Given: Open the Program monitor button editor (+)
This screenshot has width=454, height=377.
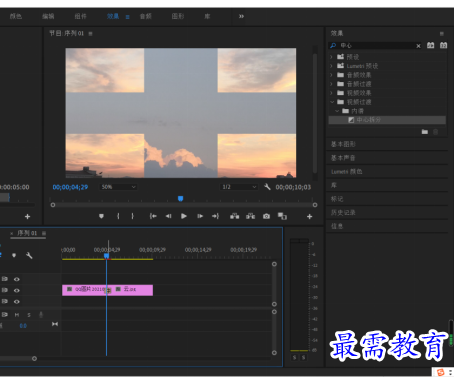Looking at the screenshot, I should (309, 217).
